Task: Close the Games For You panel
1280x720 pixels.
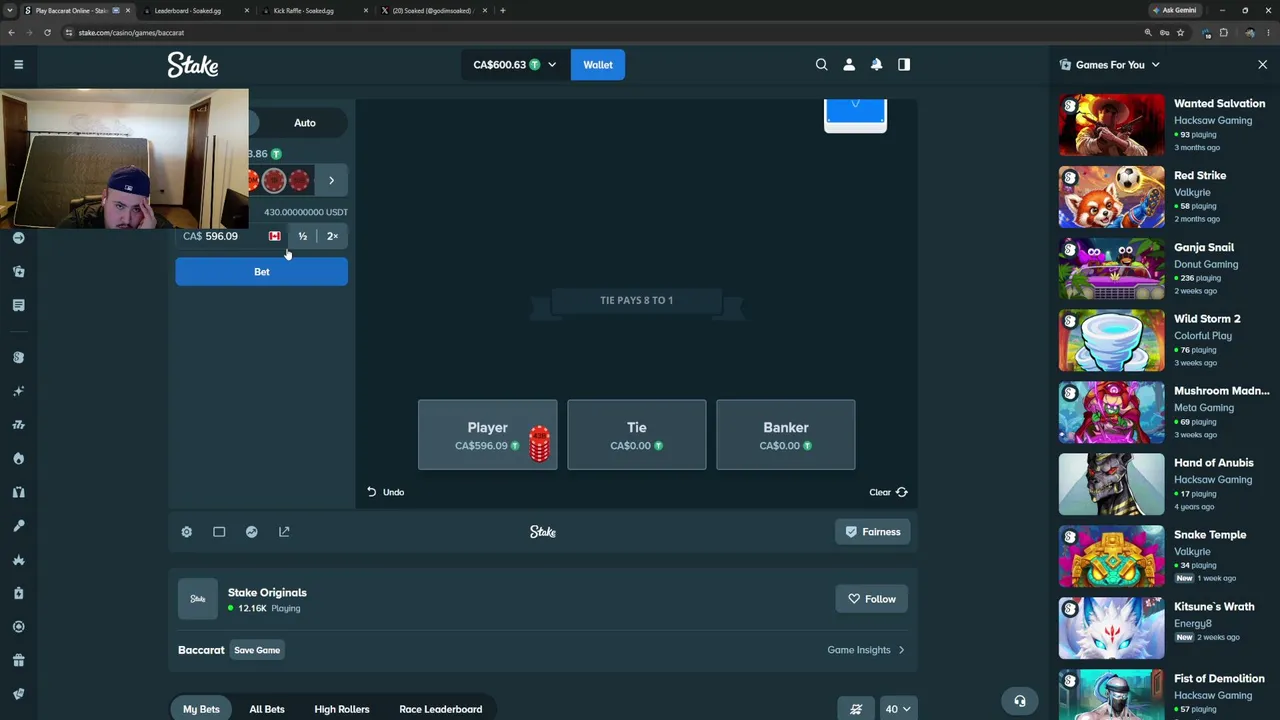Action: coord(1262,65)
